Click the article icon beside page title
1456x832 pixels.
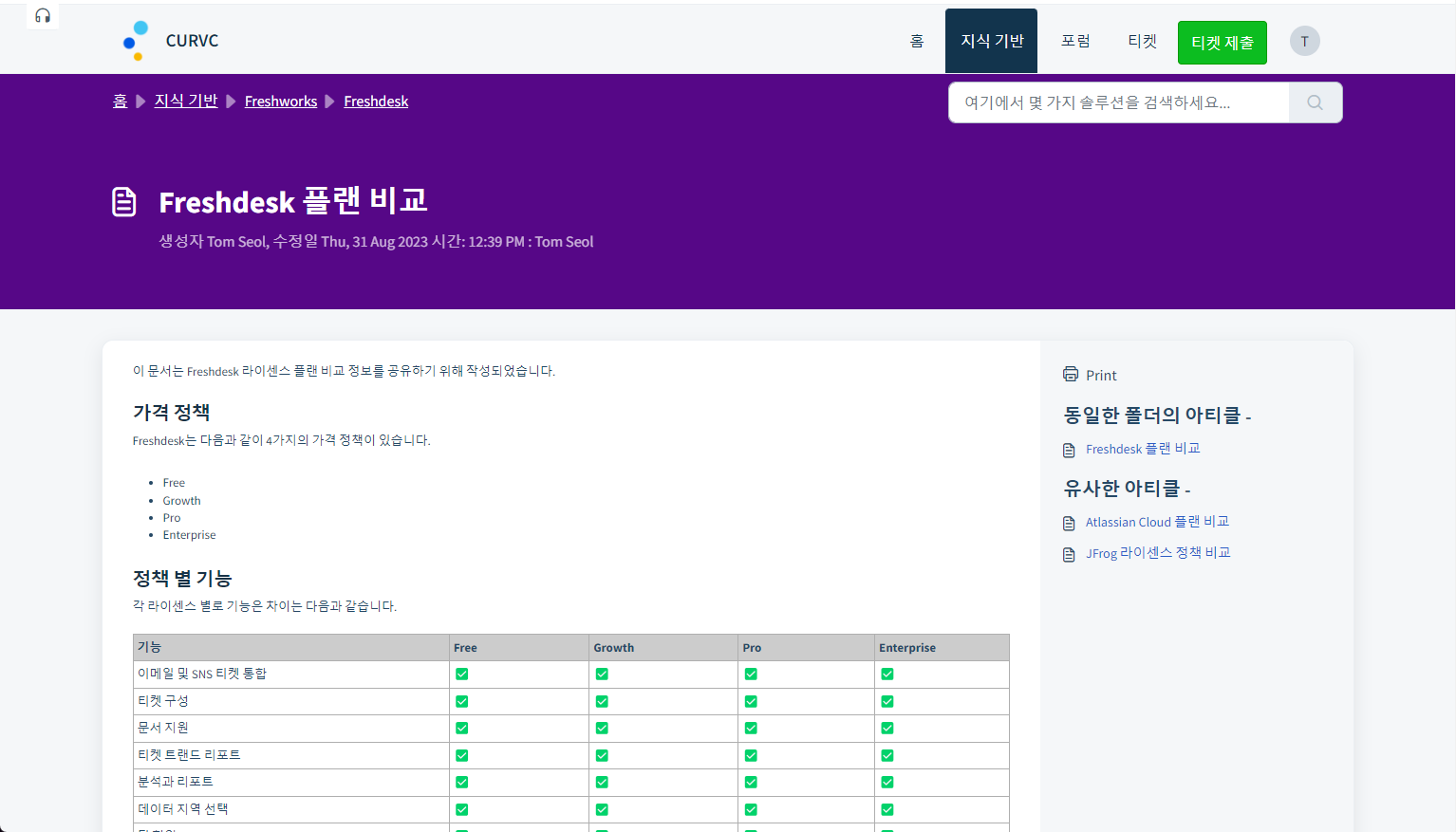click(124, 202)
